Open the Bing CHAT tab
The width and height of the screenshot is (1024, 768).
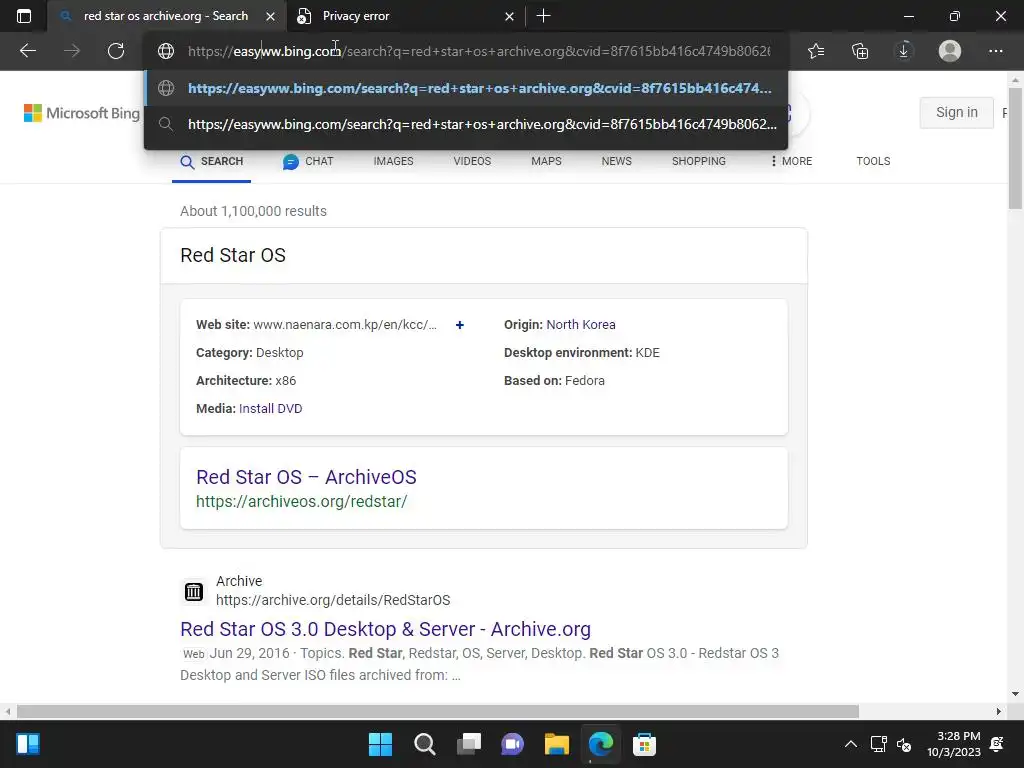[x=308, y=161]
